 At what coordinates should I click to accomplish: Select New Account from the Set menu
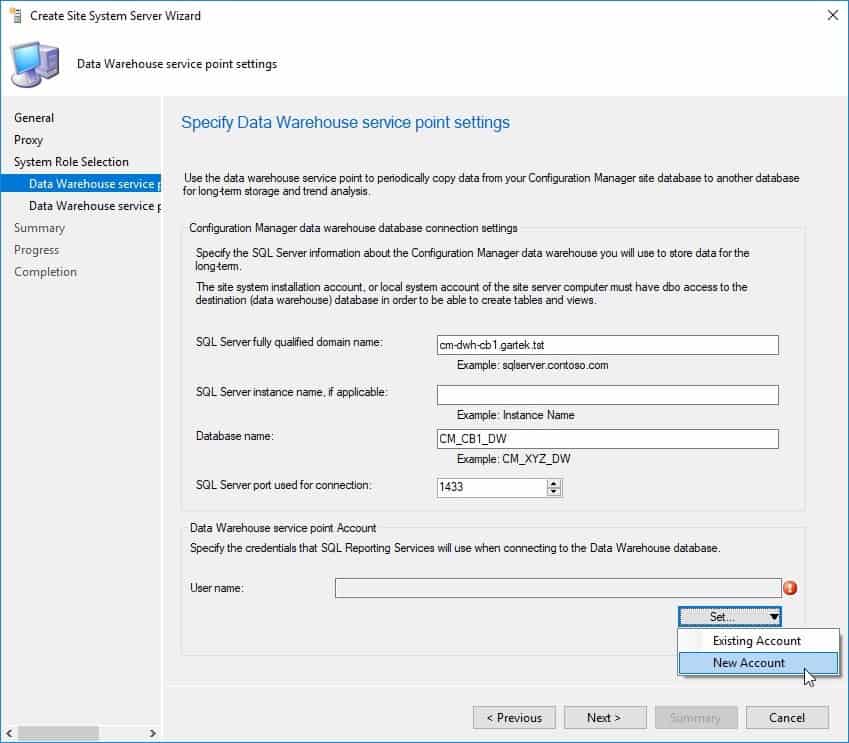coord(748,662)
